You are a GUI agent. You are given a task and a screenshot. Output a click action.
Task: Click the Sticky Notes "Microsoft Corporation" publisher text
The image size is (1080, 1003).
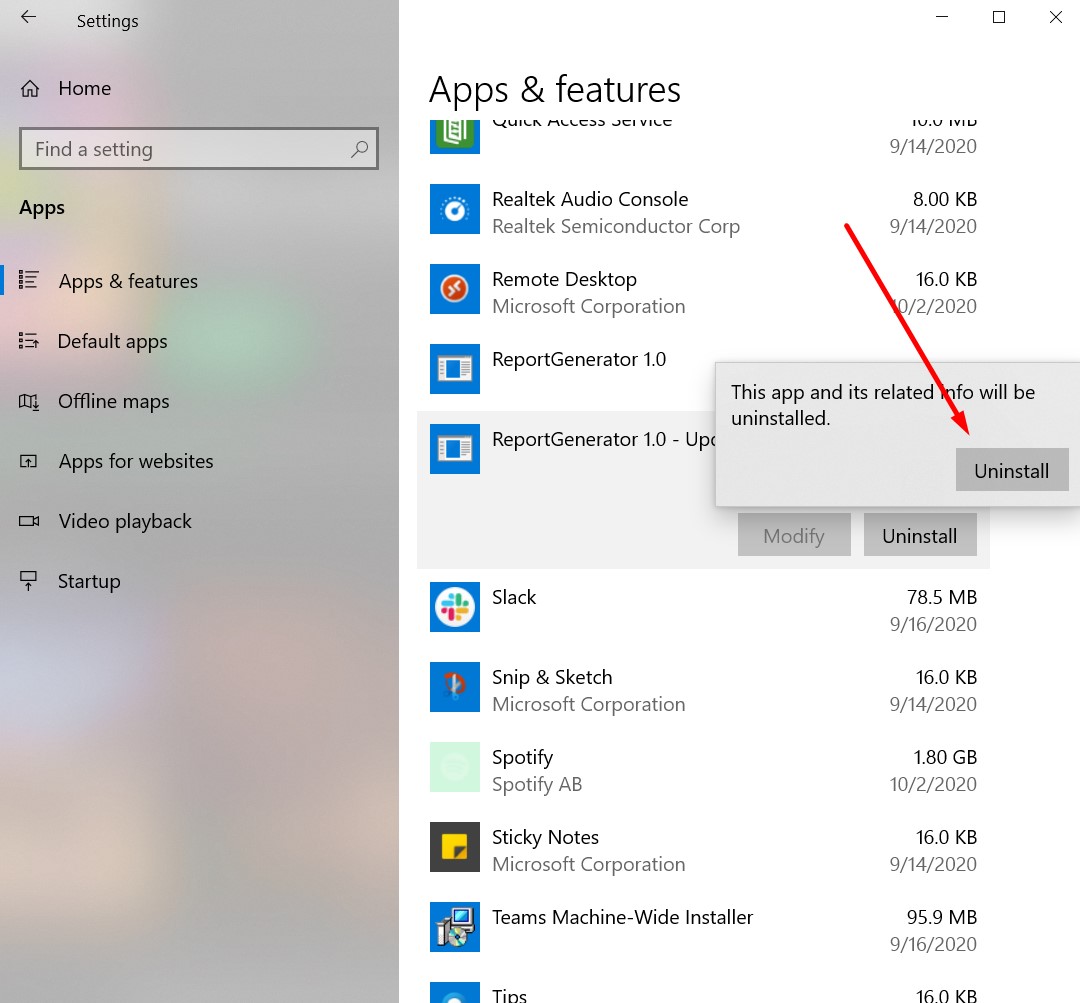(588, 864)
